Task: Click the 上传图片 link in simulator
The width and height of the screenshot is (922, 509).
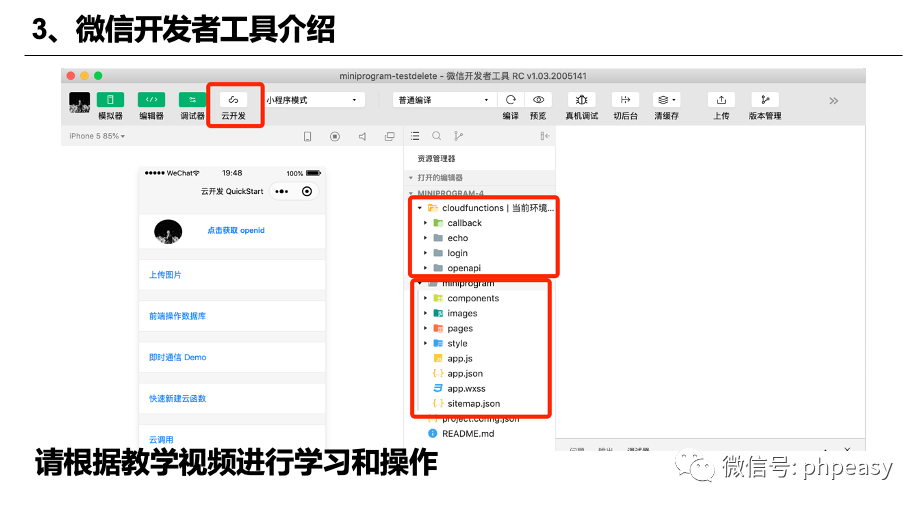Action: pos(165,275)
